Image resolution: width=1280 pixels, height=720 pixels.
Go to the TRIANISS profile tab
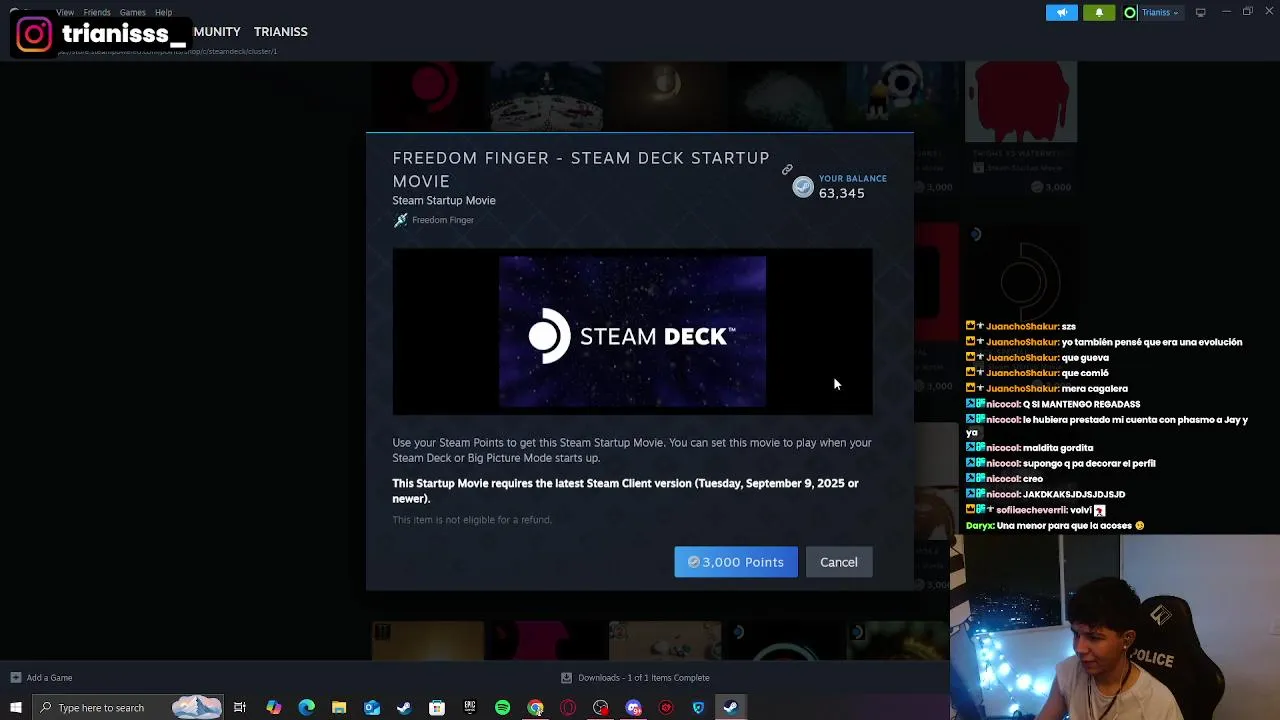pos(280,32)
